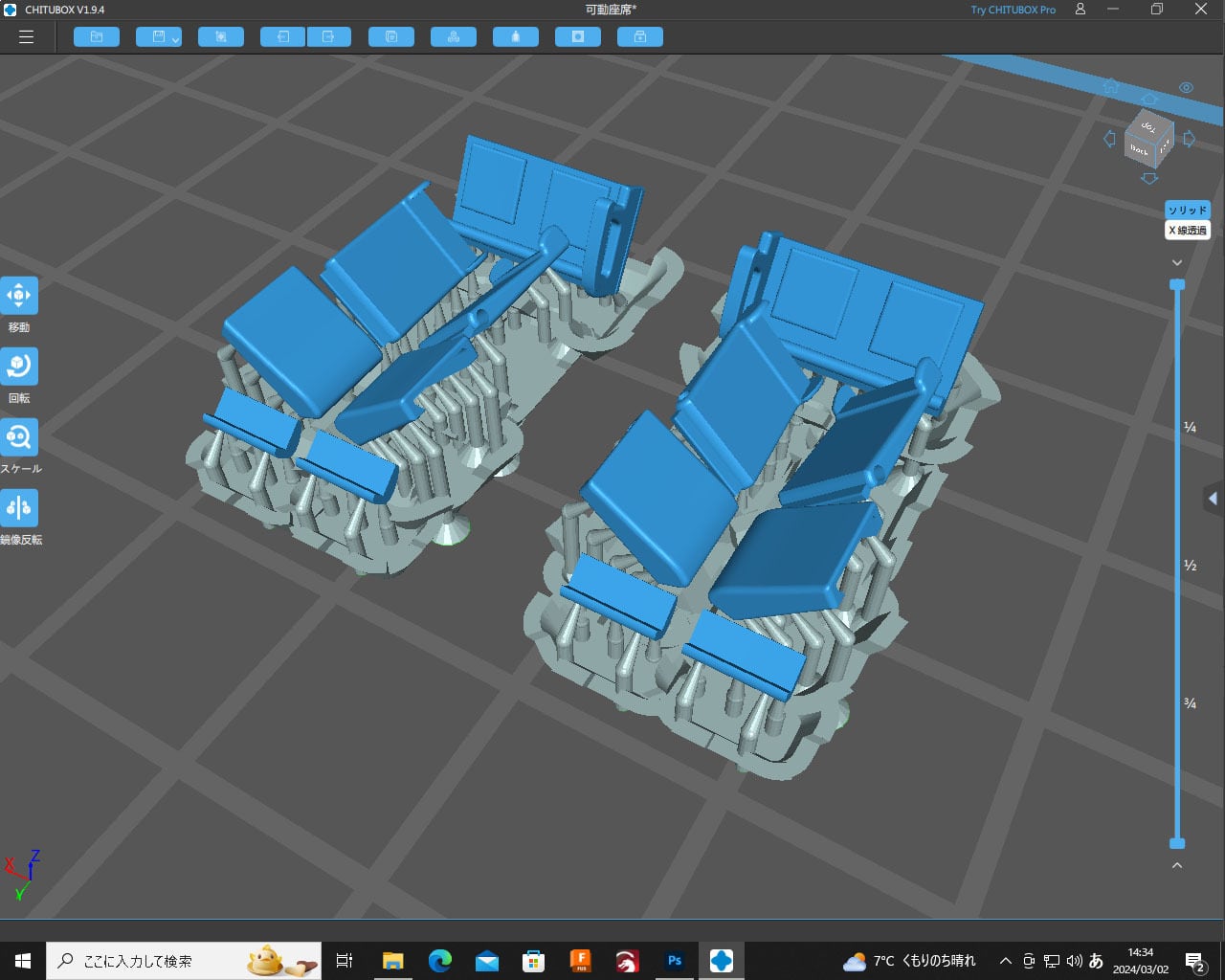Select the 鏡像反転 (Mirror) tool
Screen dimensions: 1225x980
coord(19,508)
